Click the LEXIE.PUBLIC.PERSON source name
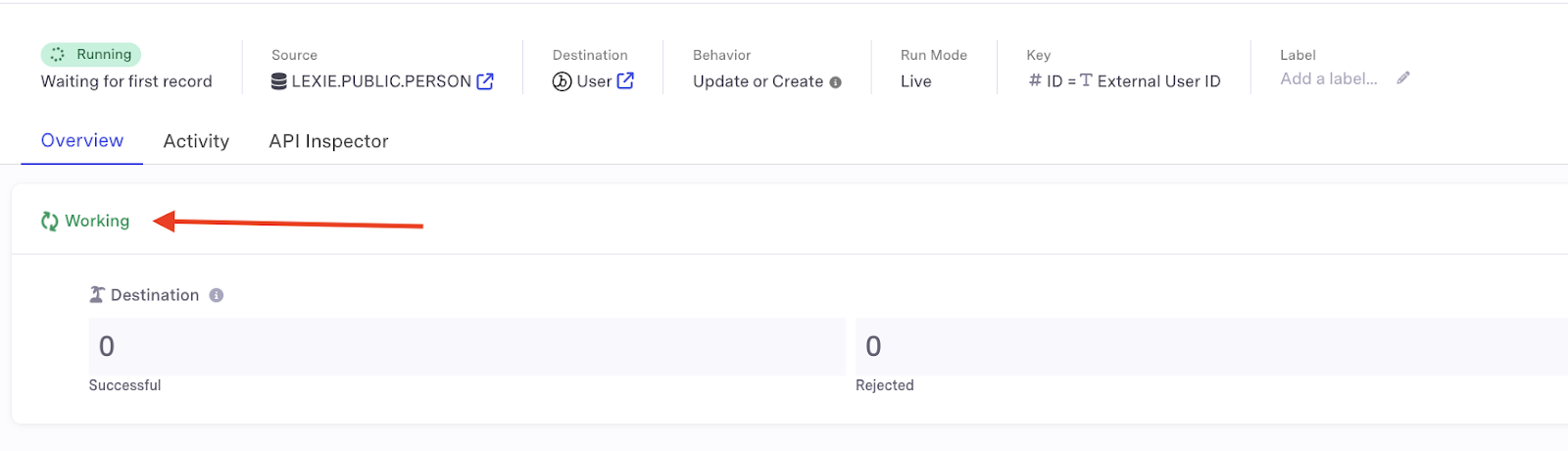Image resolution: width=1568 pixels, height=451 pixels. pyautogui.click(x=381, y=81)
